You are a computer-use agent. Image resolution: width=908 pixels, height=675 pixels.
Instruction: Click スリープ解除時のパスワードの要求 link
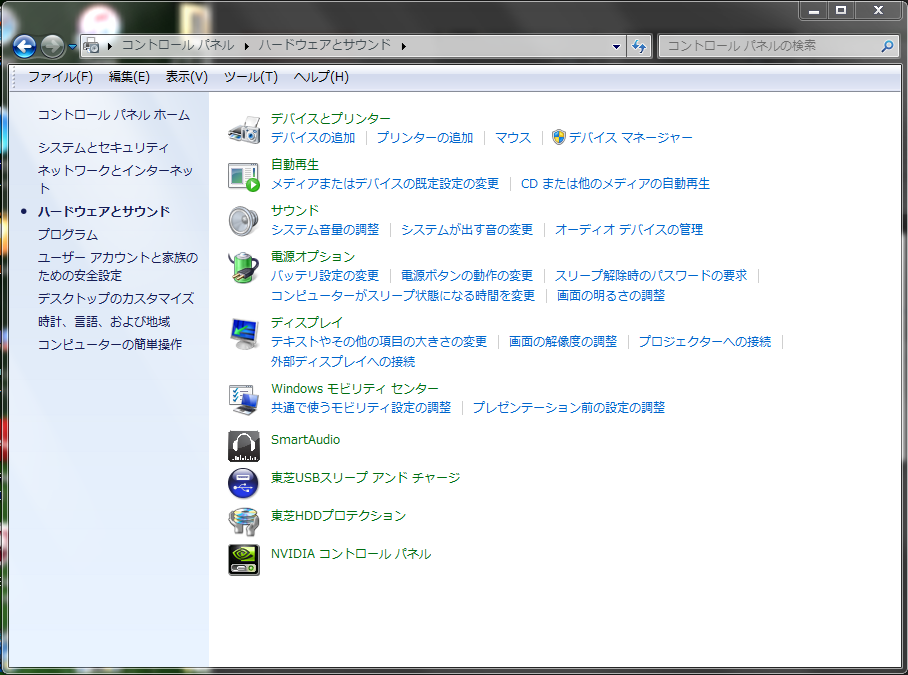pos(651,276)
